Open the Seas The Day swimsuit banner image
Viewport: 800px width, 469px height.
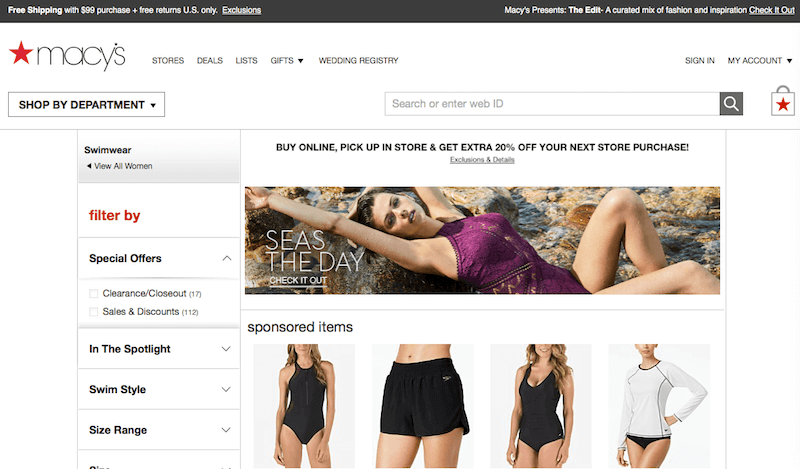[482, 240]
